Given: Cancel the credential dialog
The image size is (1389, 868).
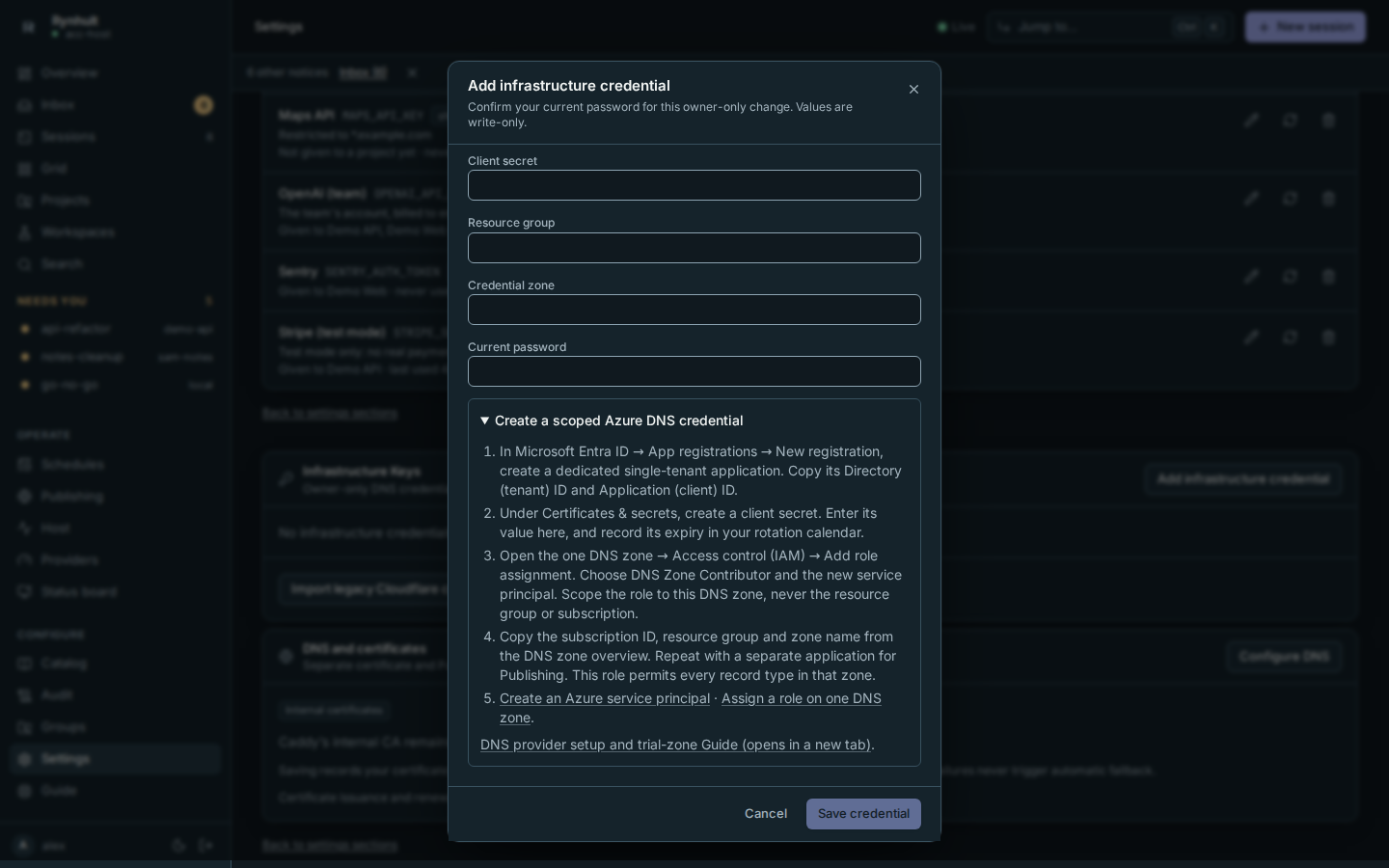Looking at the screenshot, I should 766,814.
